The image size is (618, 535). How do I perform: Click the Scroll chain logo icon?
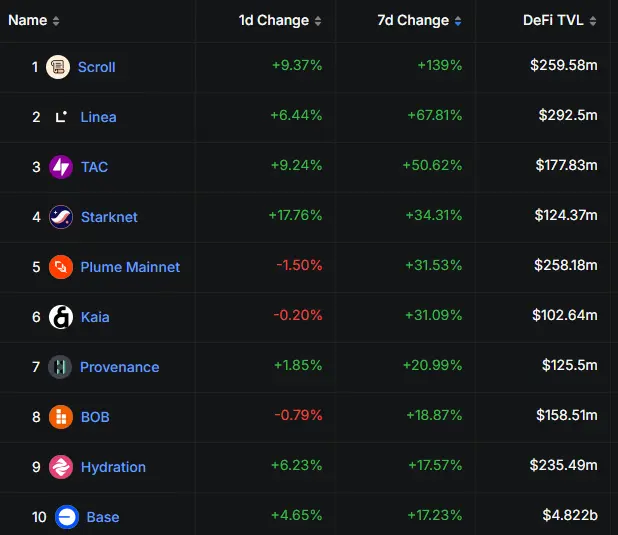point(58,67)
